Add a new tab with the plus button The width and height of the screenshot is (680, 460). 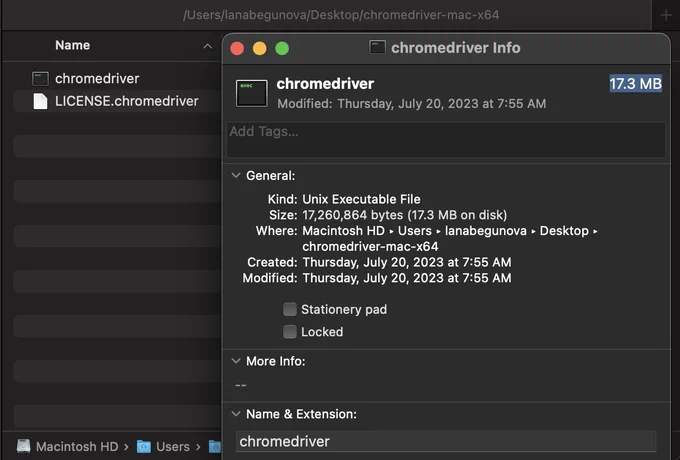coord(666,15)
